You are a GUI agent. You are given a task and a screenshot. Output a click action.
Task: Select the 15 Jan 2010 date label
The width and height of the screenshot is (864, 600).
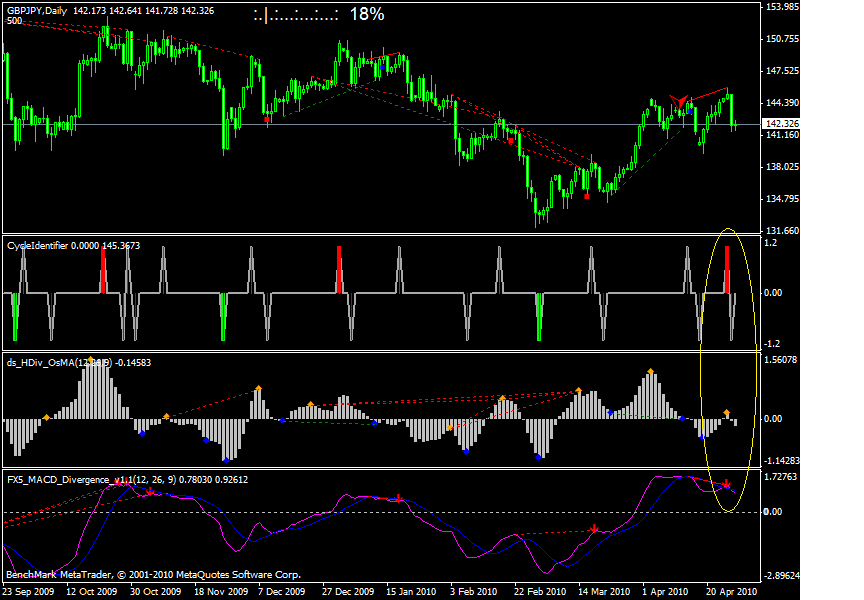coord(411,592)
